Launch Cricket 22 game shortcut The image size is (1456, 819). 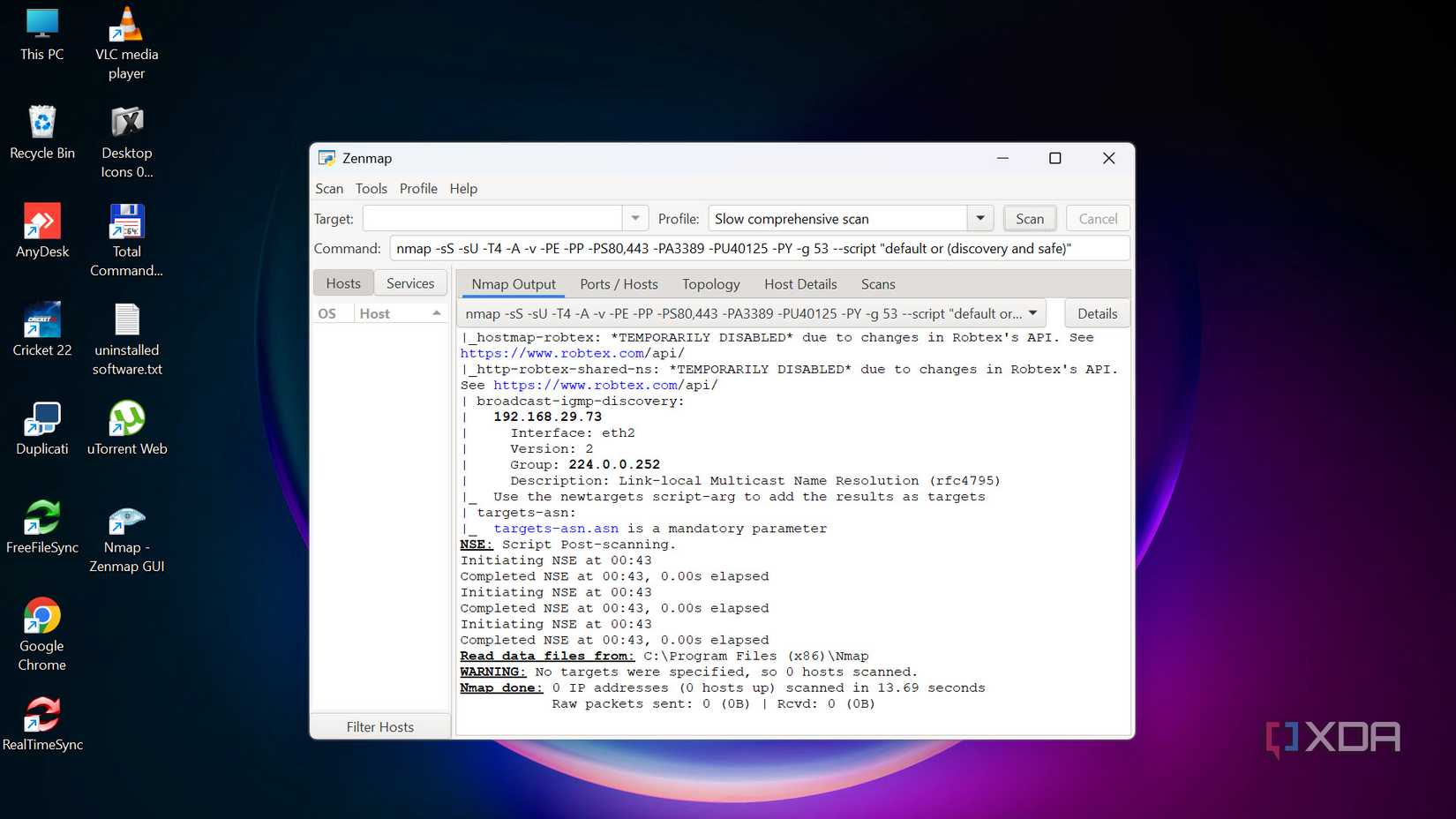[42, 330]
